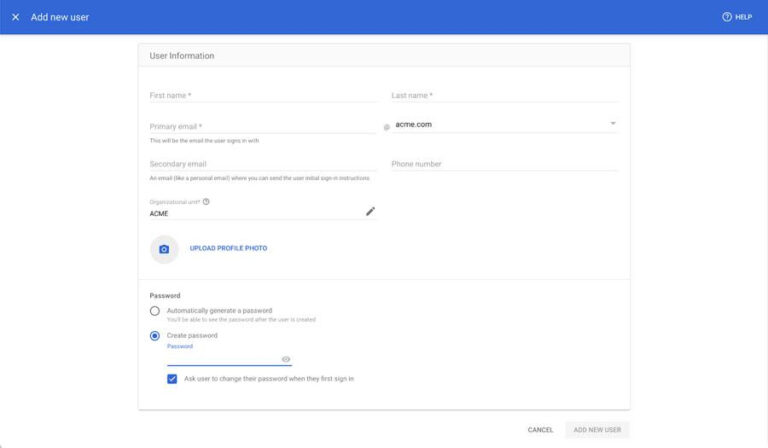This screenshot has height=448, width=768.
Task: Select the Create password radio button
Action: pos(155,336)
